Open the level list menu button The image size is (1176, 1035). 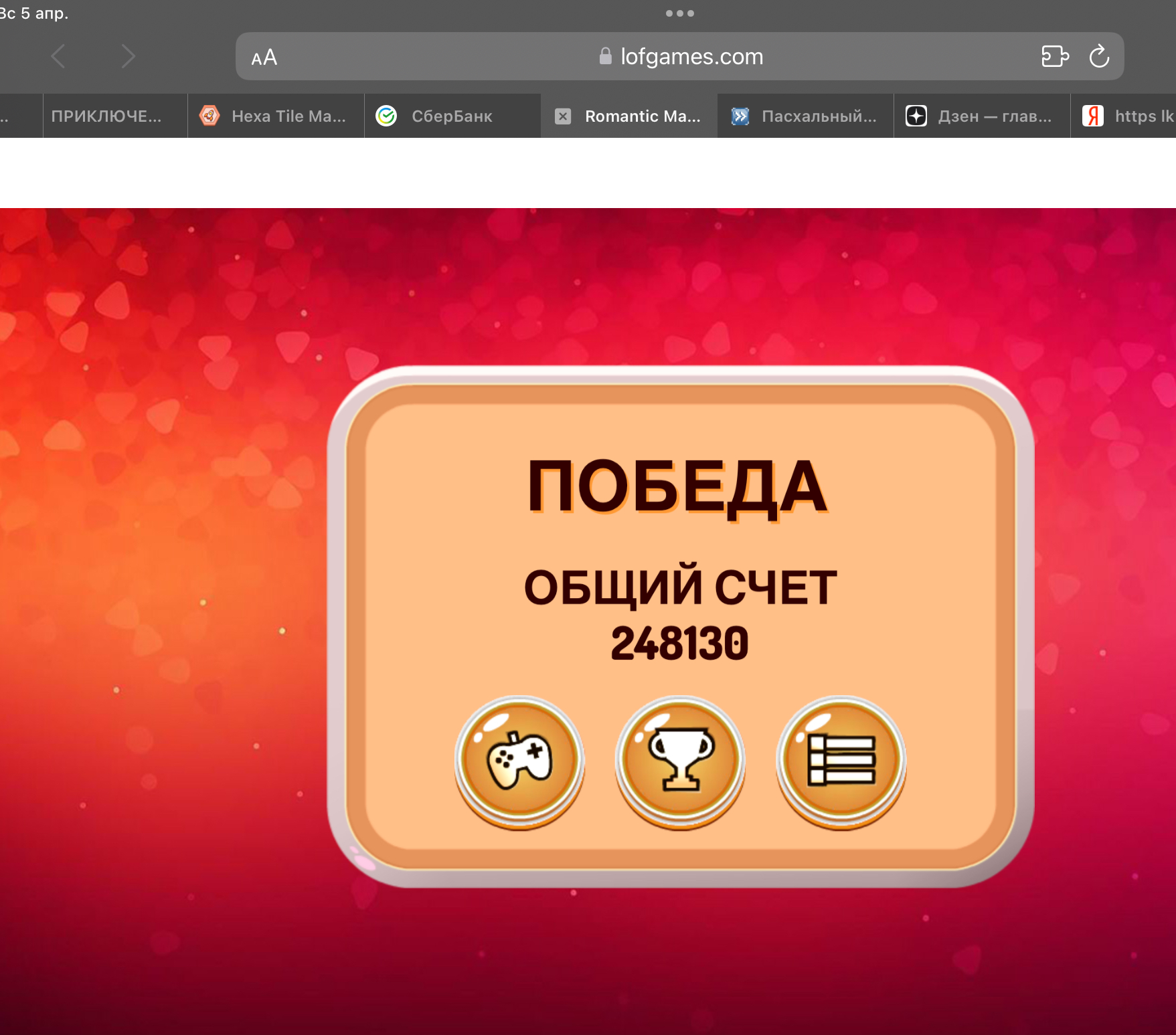(841, 761)
